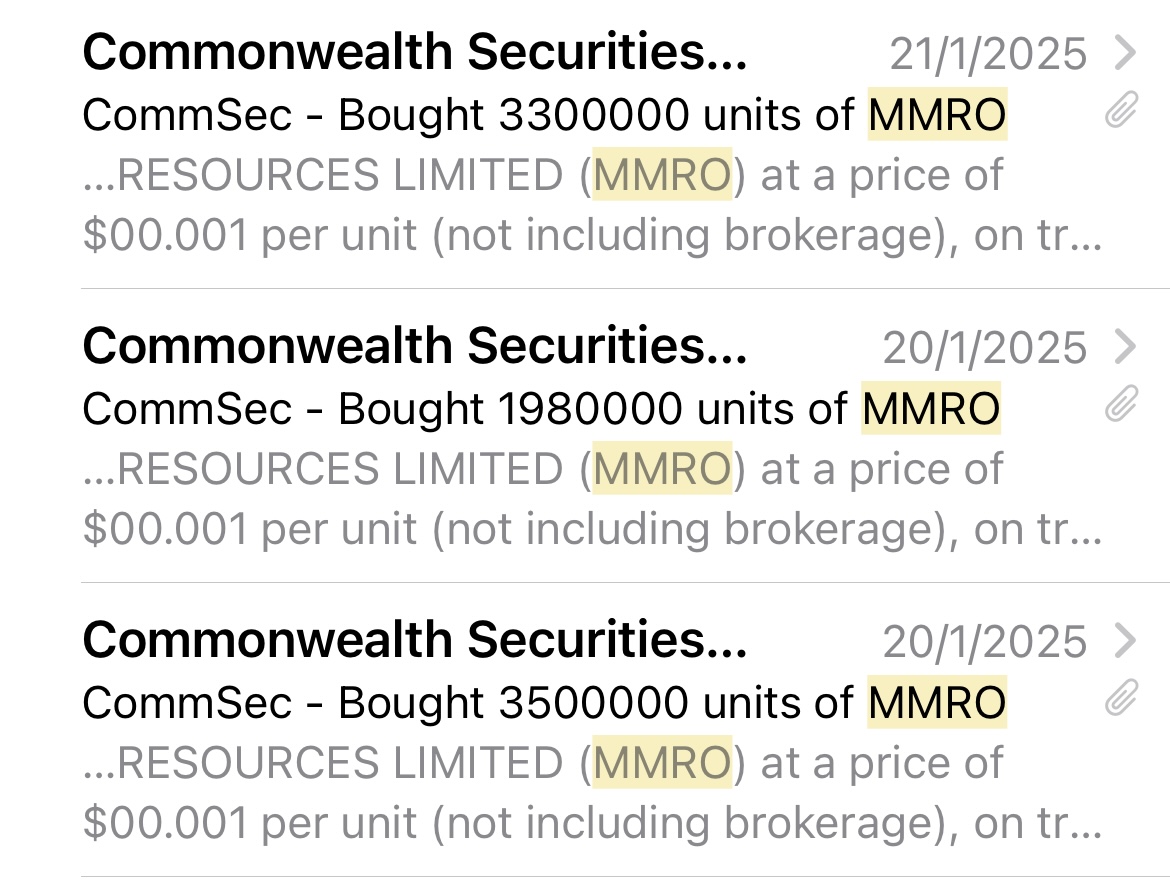Tap date on 3500000 units email
The height and width of the screenshot is (881, 1170).
(985, 642)
